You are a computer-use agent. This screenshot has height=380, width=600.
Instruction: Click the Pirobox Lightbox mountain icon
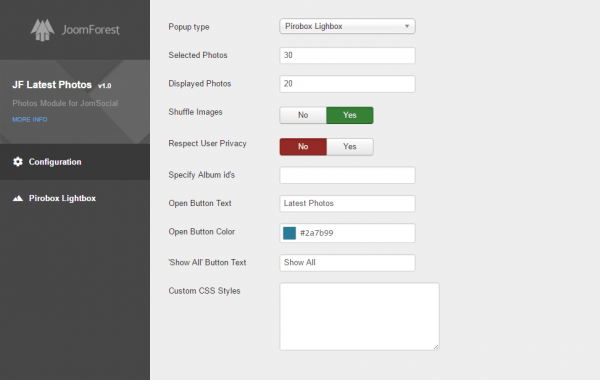[18, 198]
